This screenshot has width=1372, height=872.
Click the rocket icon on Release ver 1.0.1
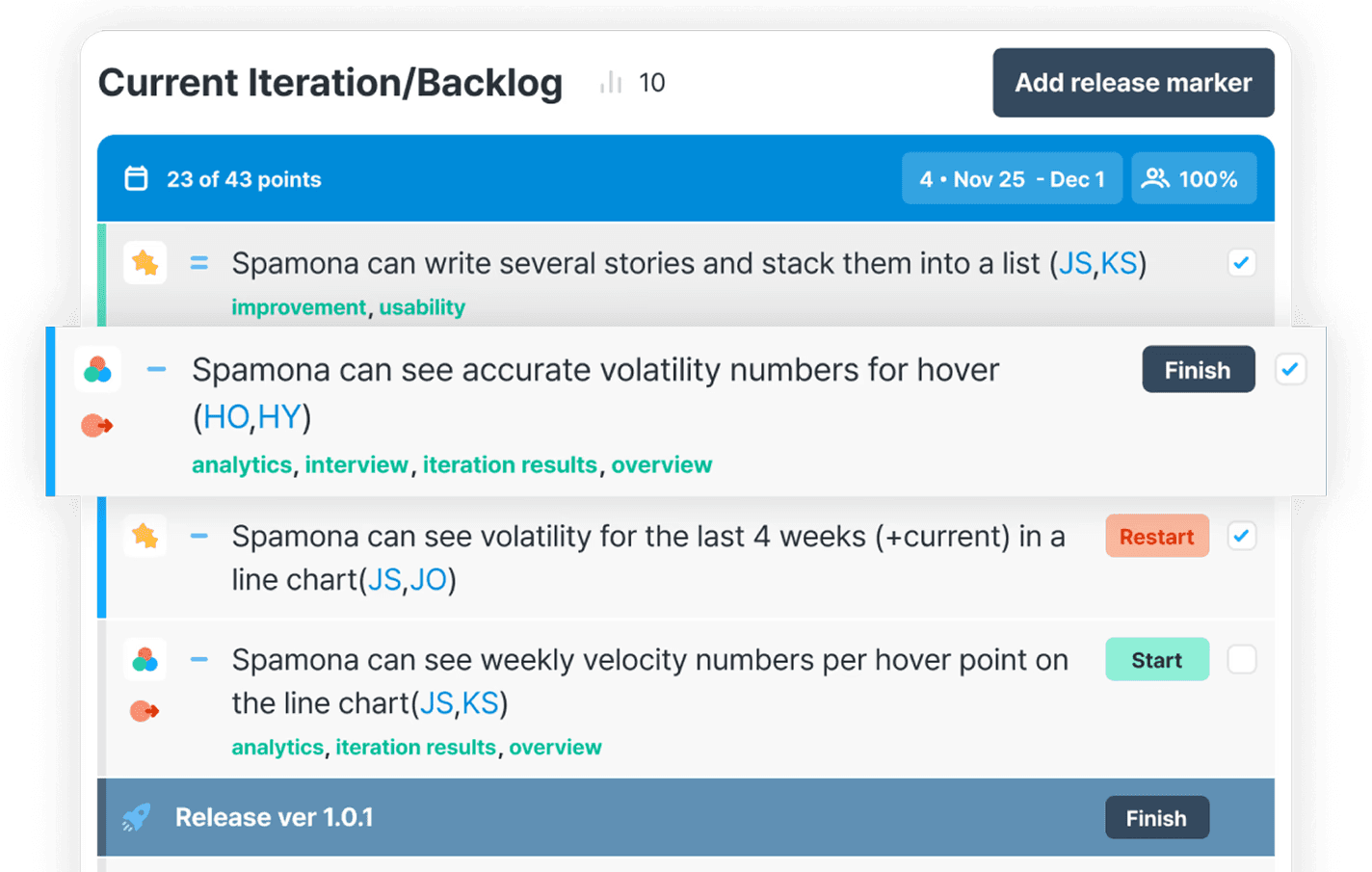click(x=137, y=818)
